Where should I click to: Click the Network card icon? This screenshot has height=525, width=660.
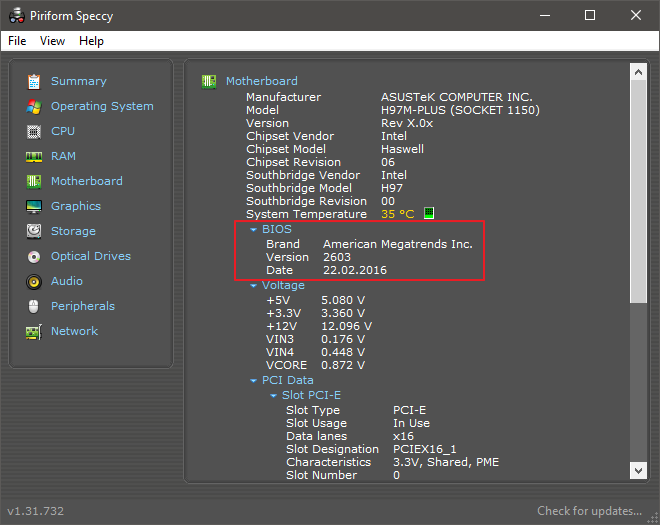pos(34,332)
